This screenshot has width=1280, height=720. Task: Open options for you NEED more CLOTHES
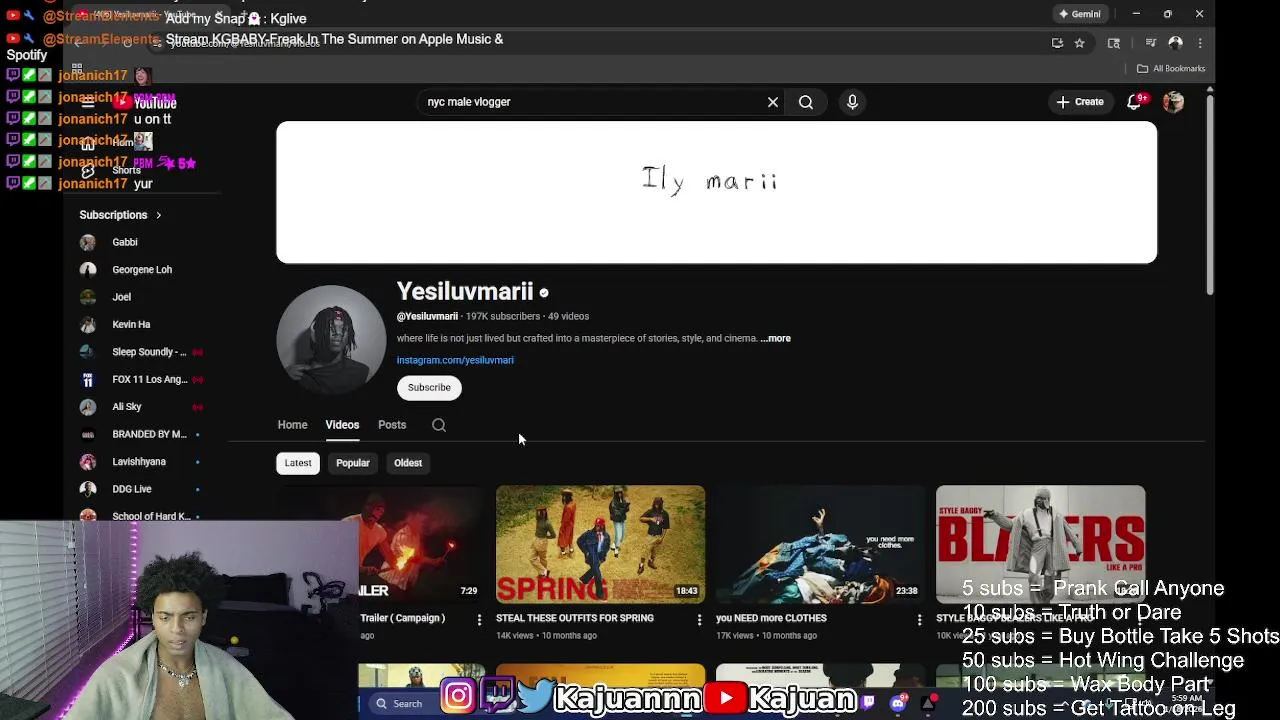pos(919,620)
